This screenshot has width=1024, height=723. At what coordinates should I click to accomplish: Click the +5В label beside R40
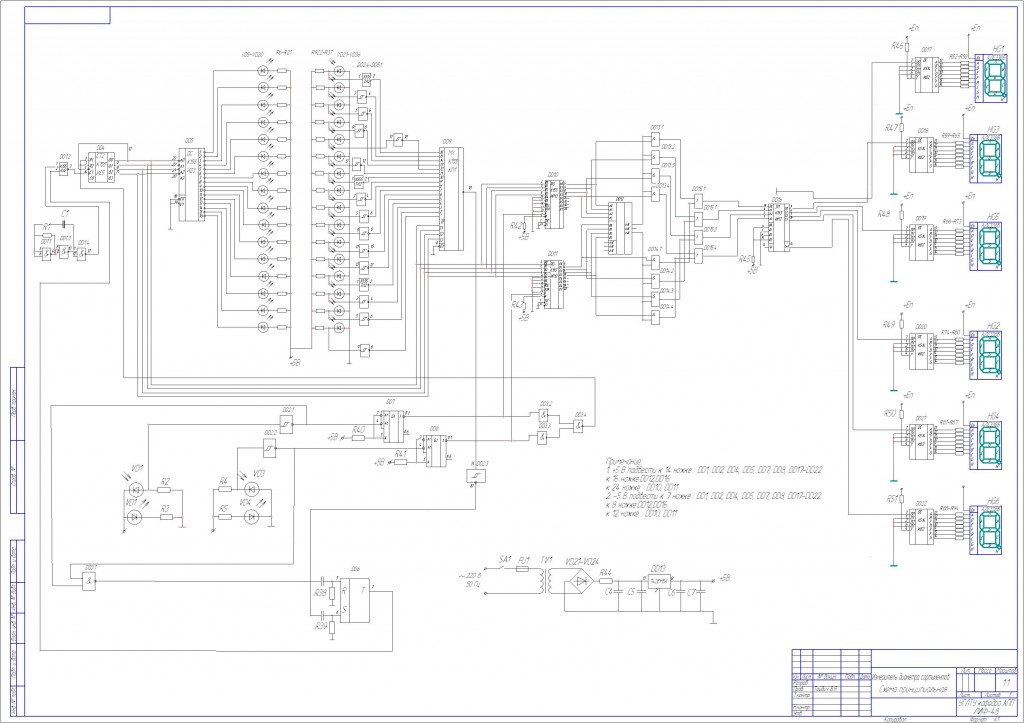[x=332, y=438]
